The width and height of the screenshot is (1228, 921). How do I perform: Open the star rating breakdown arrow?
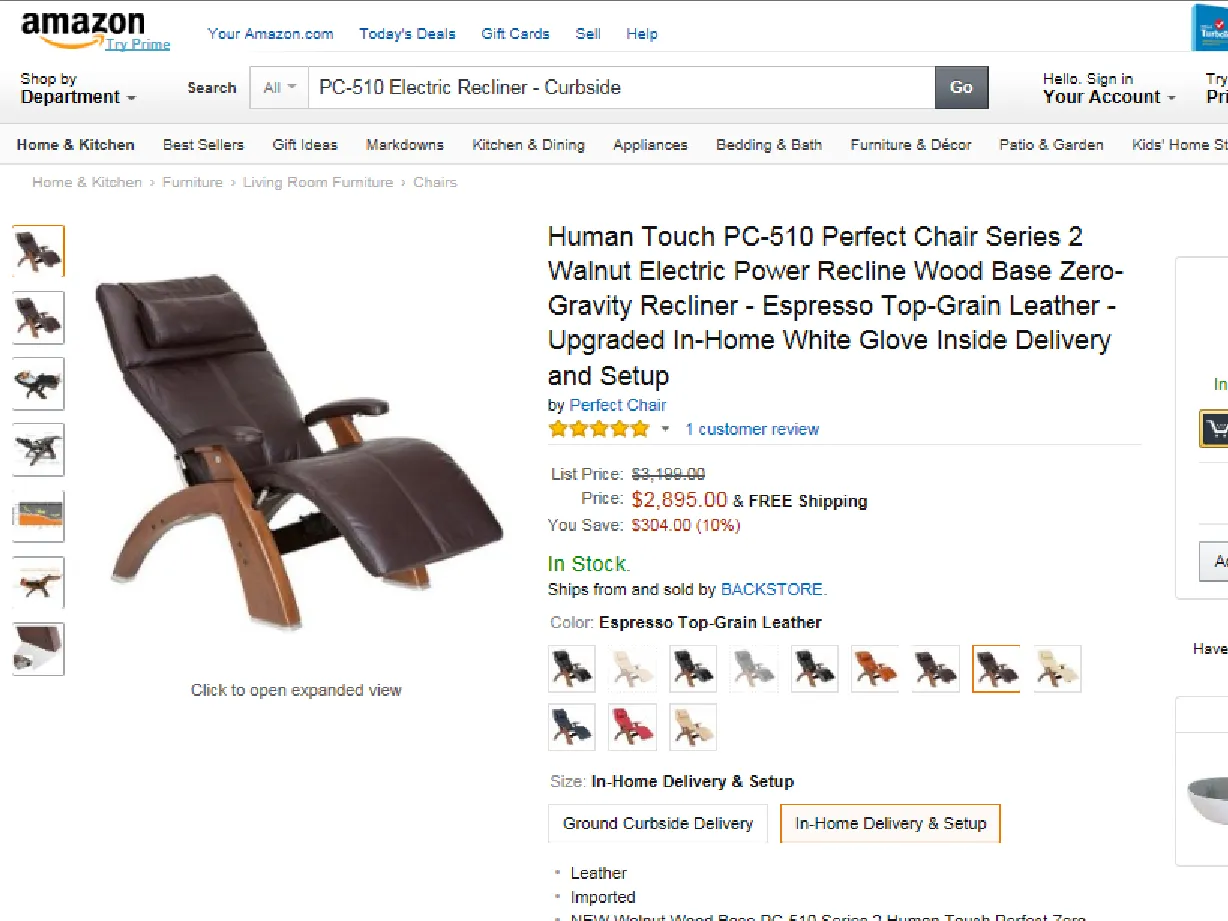(x=665, y=430)
